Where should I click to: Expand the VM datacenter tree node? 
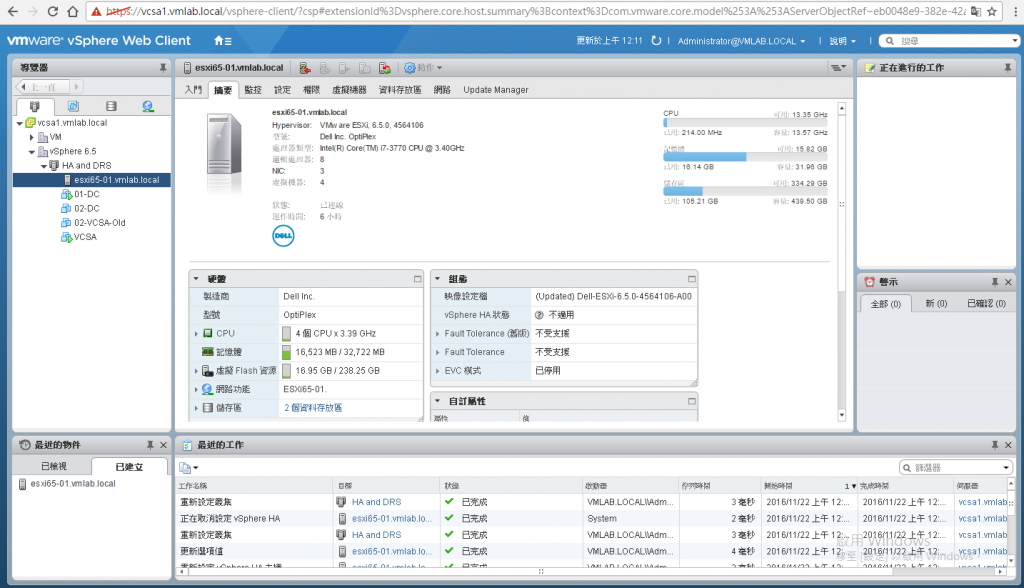click(31, 137)
